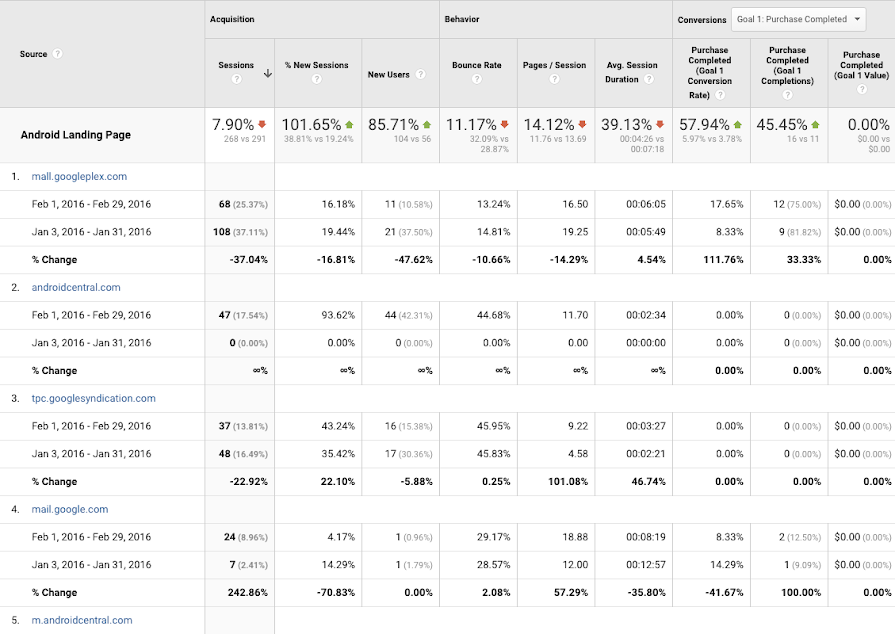Open the mail.google.com source link
Image resolution: width=895 pixels, height=634 pixels.
[x=70, y=509]
